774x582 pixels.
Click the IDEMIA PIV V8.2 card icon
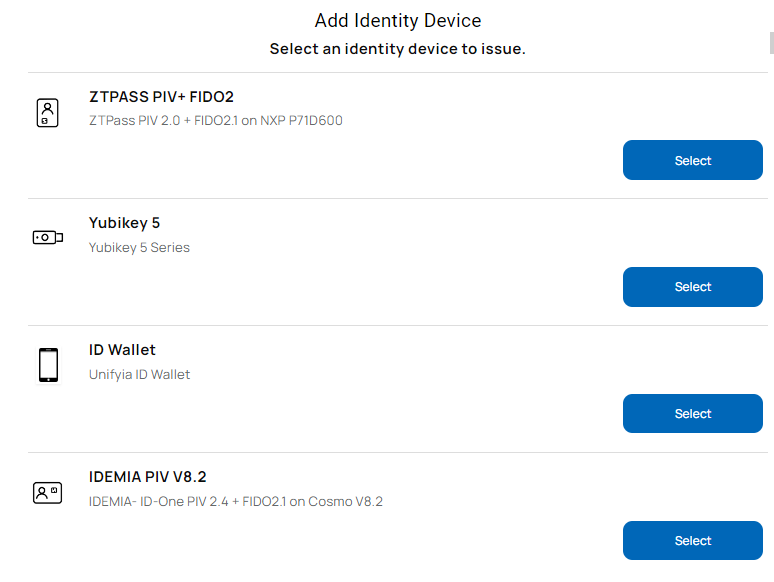pyautogui.click(x=47, y=492)
